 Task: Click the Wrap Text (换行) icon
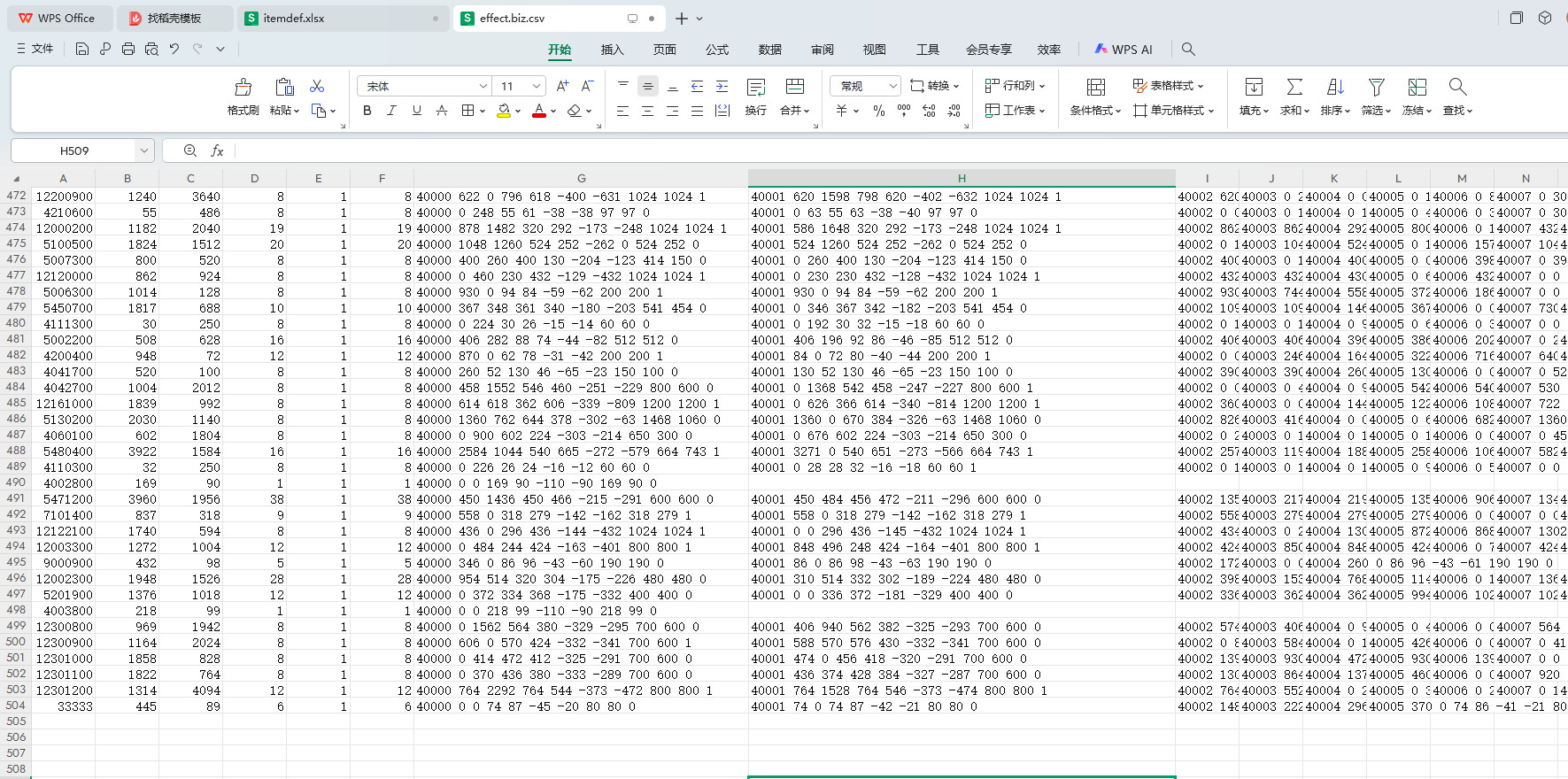coord(755,87)
